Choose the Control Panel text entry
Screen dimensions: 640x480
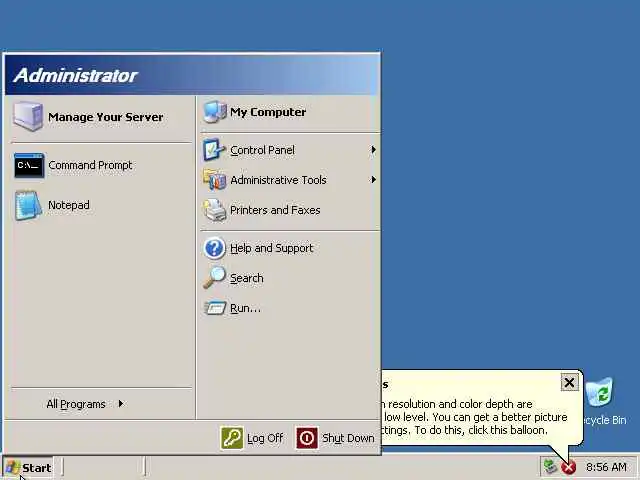point(262,150)
